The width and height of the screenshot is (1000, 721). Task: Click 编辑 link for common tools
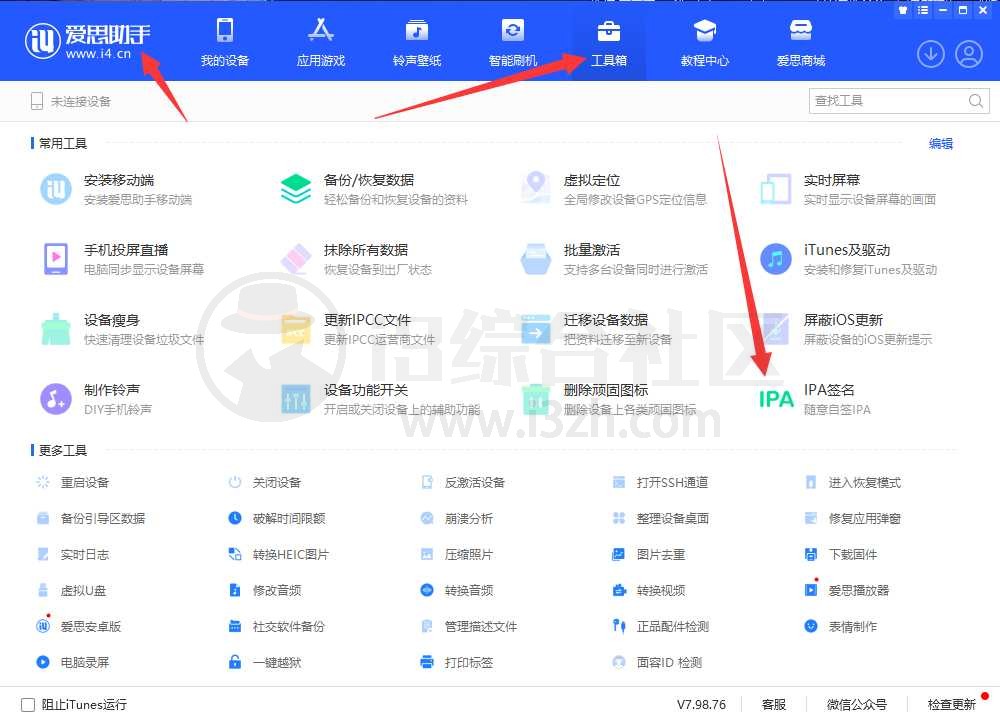tap(941, 143)
